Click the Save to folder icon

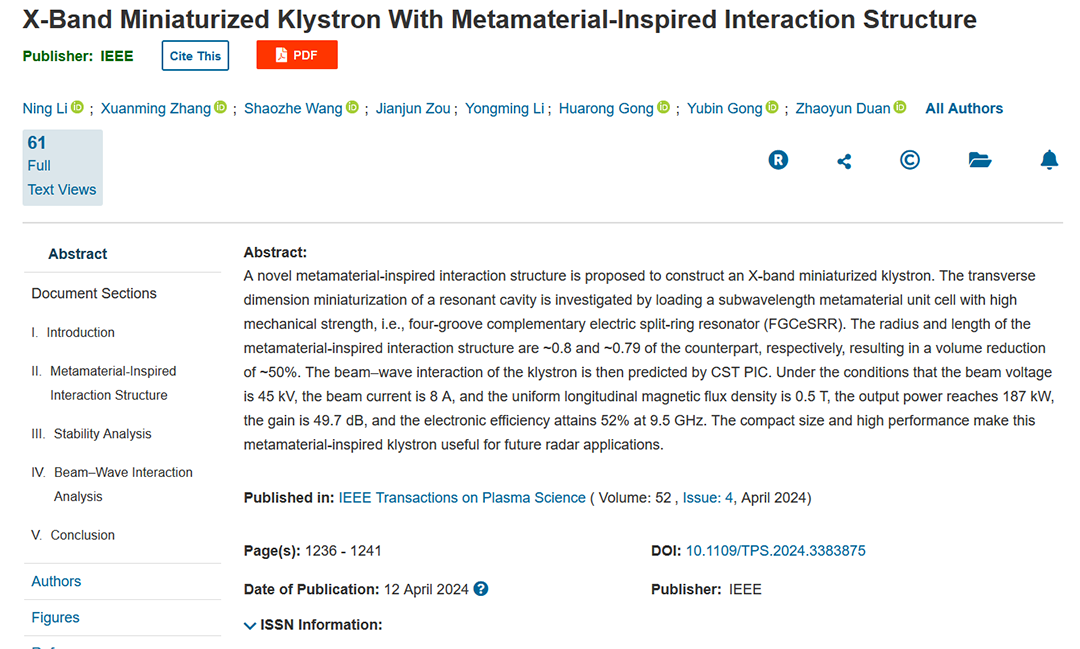click(980, 160)
